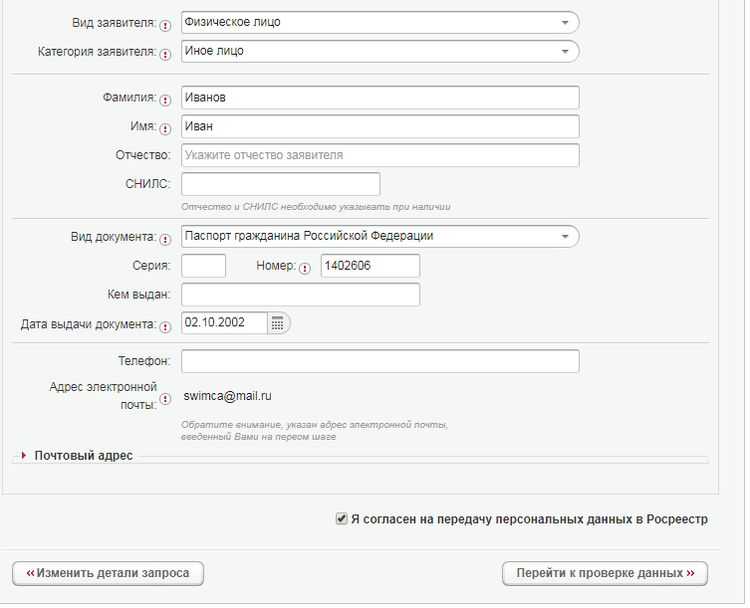Click the hint icon beside Имя label

coord(165,129)
